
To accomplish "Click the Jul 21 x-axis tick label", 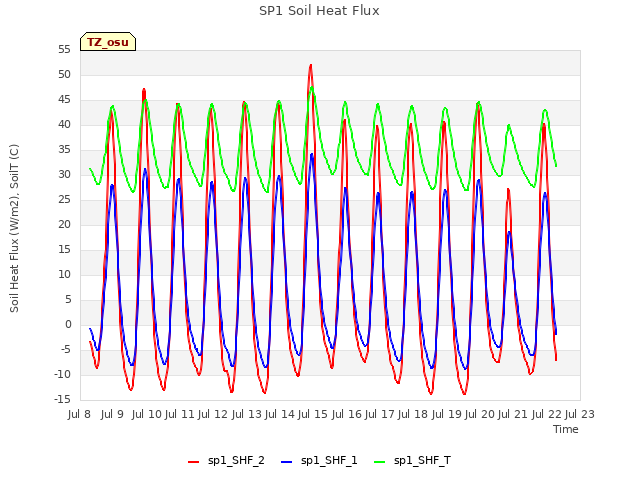I will click(513, 414).
